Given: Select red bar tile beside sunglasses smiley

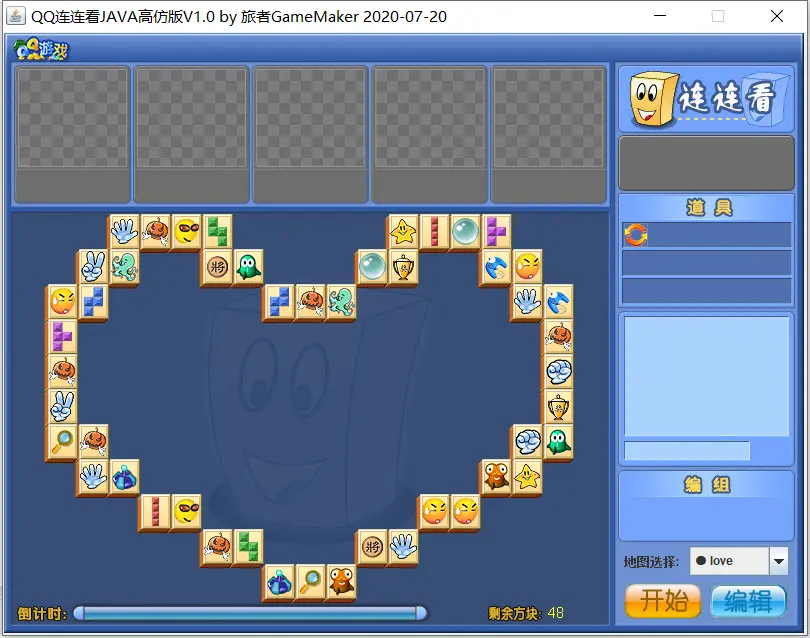Looking at the screenshot, I should (x=155, y=512).
